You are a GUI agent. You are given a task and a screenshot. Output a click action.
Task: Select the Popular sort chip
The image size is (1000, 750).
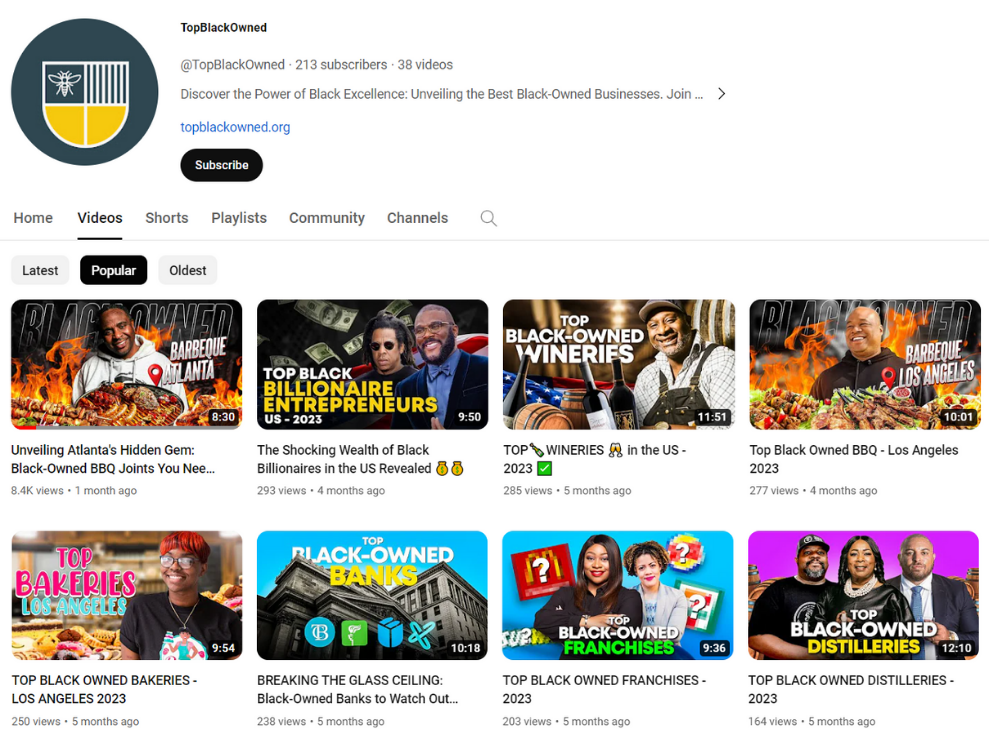click(x=114, y=270)
